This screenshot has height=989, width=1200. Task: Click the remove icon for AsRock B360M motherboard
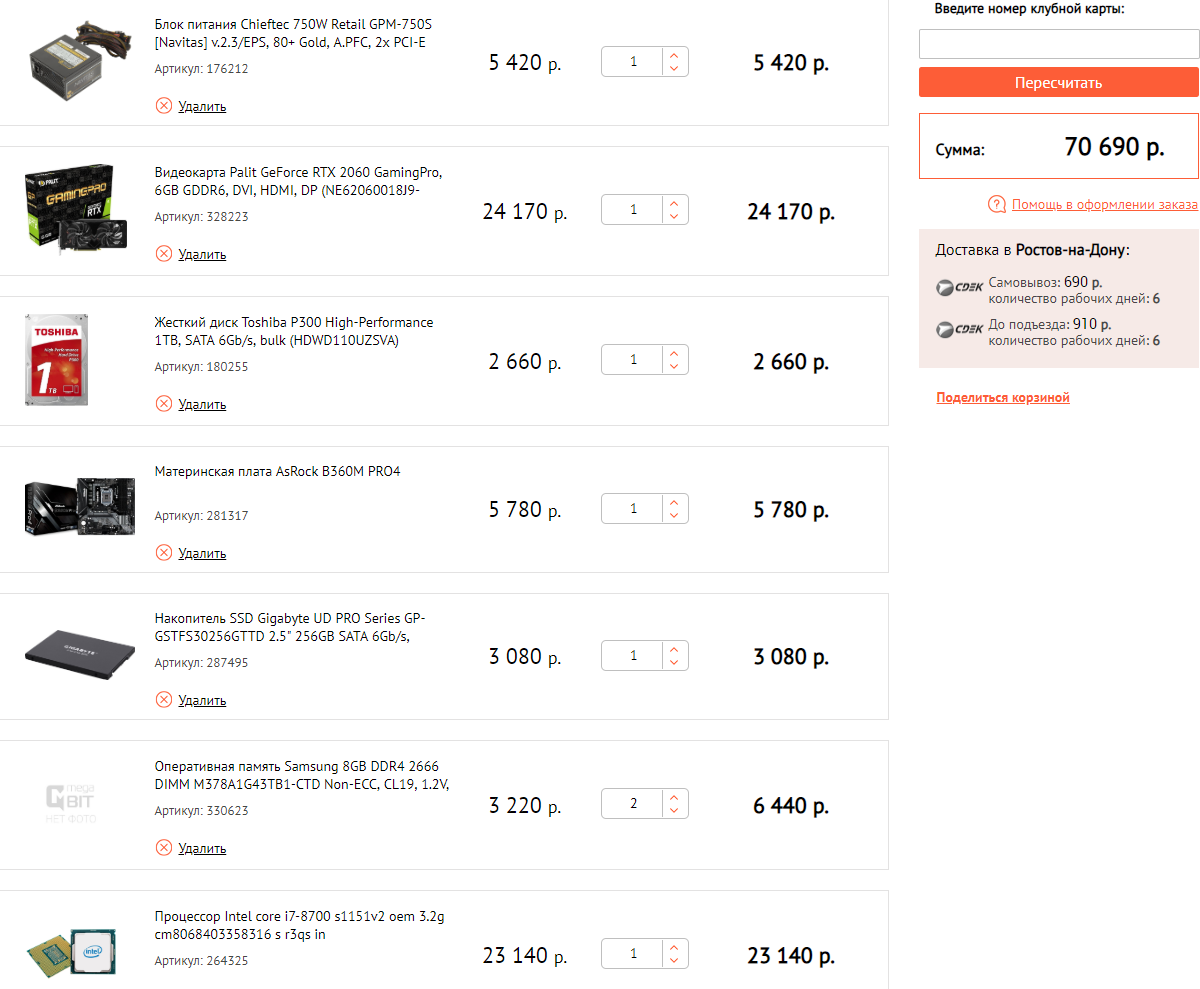tap(164, 553)
